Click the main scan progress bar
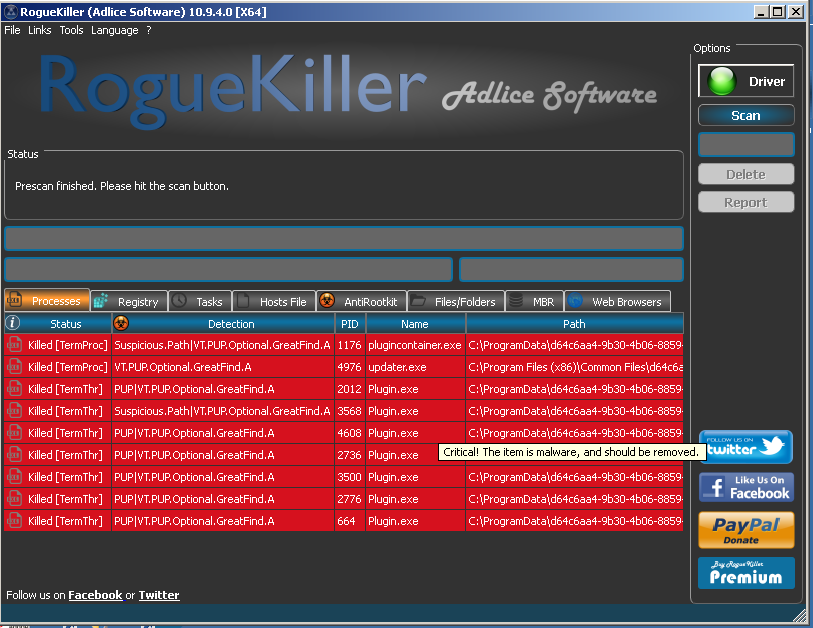Viewport: 813px width, 628px height. pyautogui.click(x=344, y=239)
